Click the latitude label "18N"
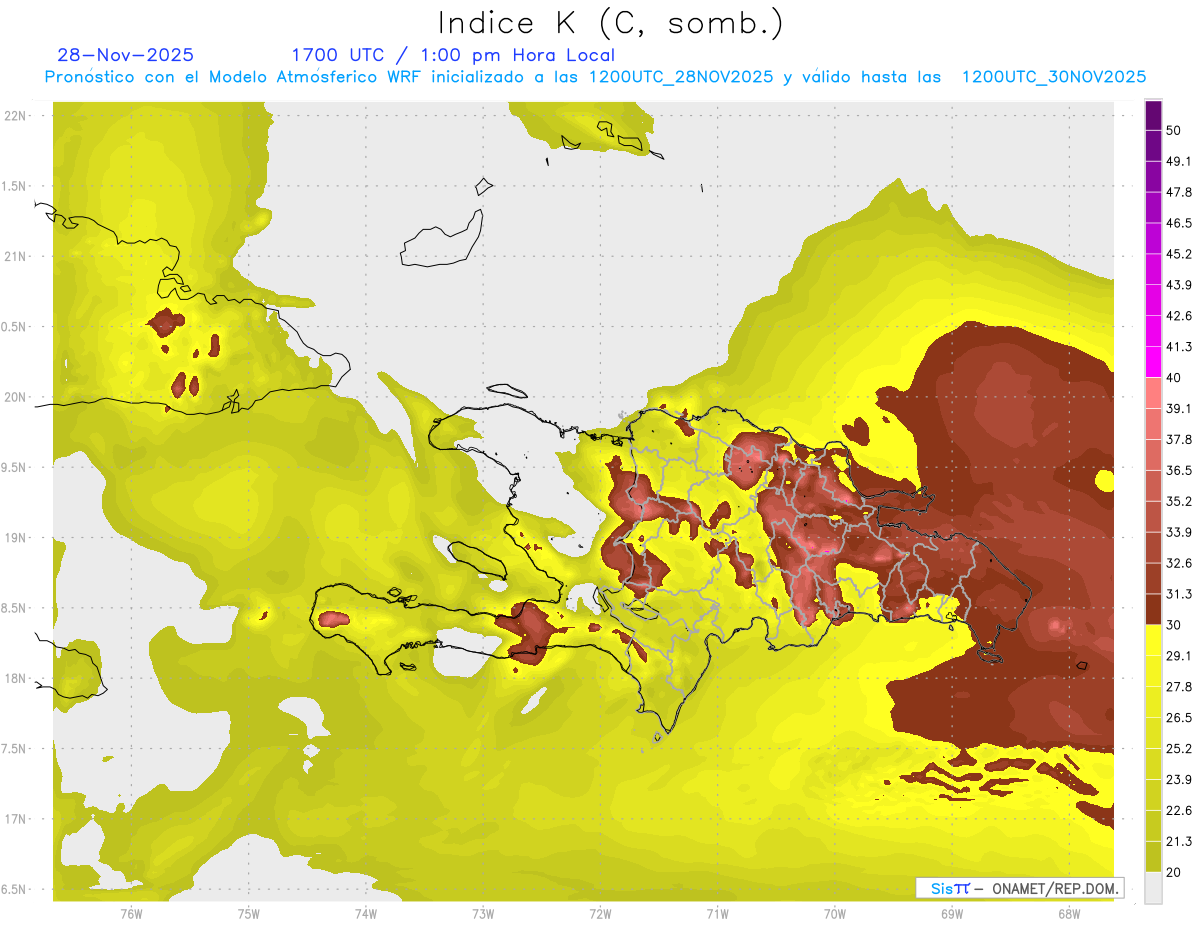 coord(16,679)
